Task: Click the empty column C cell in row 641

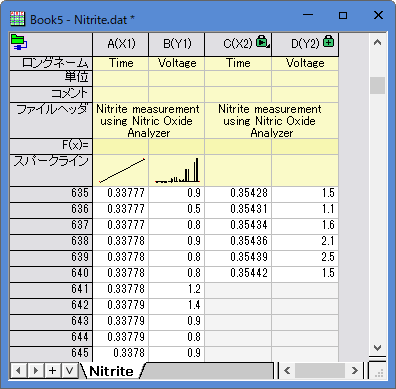Action: click(238, 289)
